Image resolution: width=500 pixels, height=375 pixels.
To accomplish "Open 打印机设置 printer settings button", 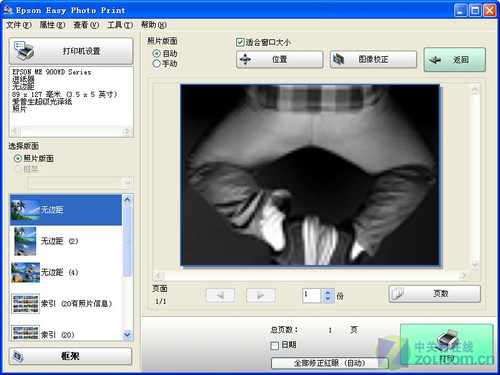I will (x=71, y=51).
